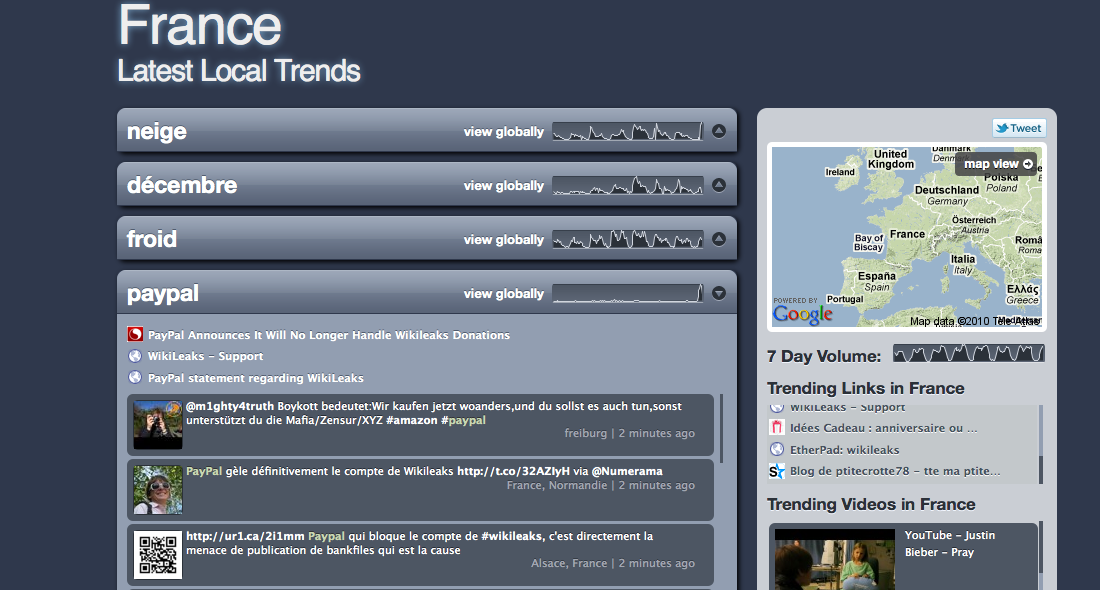This screenshot has width=1100, height=590.
Task: Click view globally for neige
Action: [x=503, y=132]
